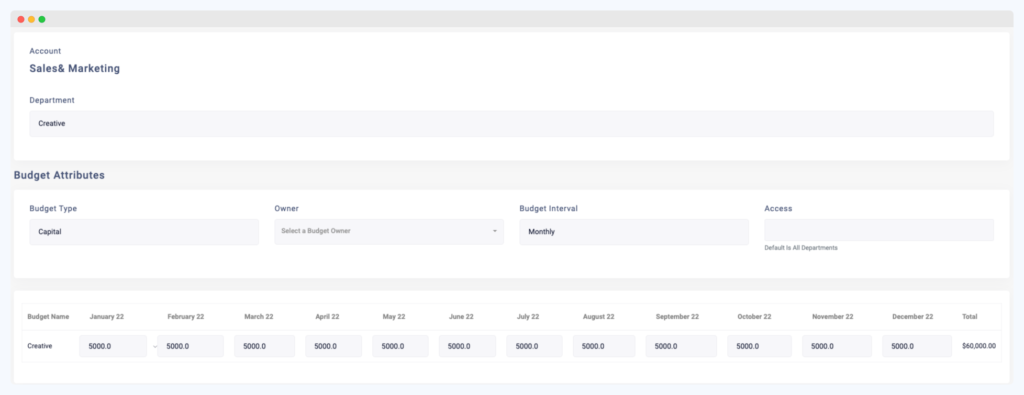Click the January 22 budget amount field
This screenshot has width=1024, height=395.
point(113,346)
